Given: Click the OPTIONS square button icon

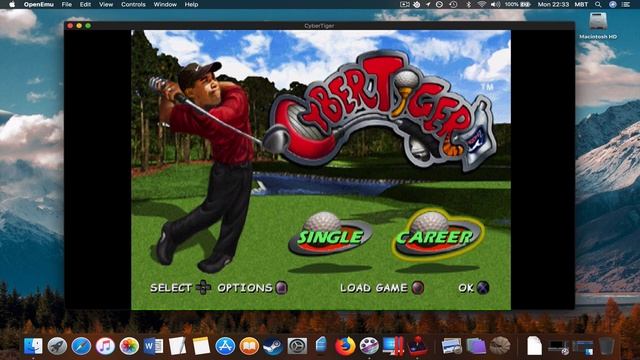Looking at the screenshot, I should [x=281, y=288].
